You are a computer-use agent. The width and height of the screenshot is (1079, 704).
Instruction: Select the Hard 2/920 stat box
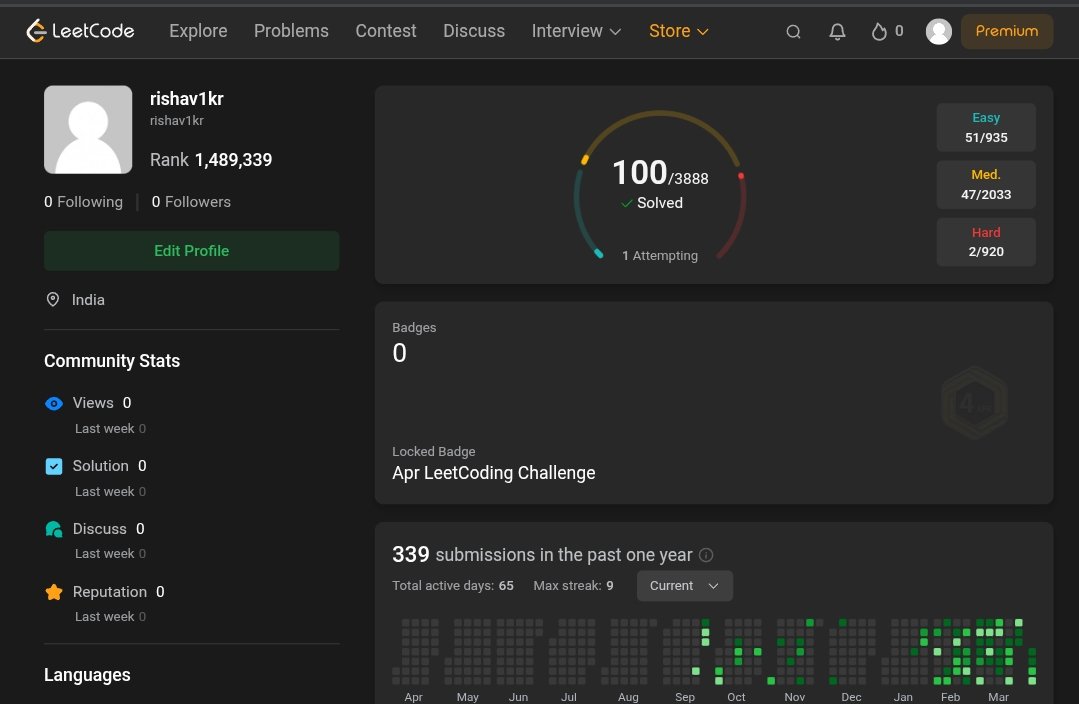986,242
